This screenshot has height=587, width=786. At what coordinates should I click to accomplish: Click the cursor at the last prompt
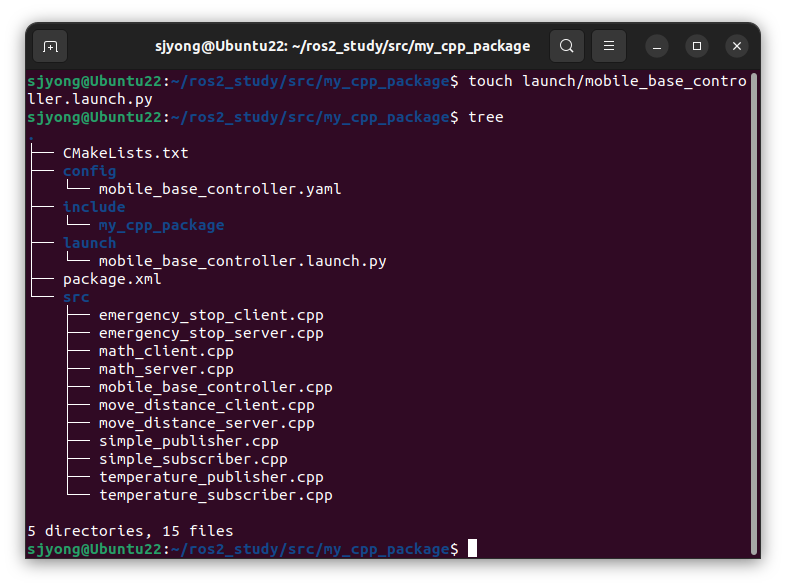(472, 548)
